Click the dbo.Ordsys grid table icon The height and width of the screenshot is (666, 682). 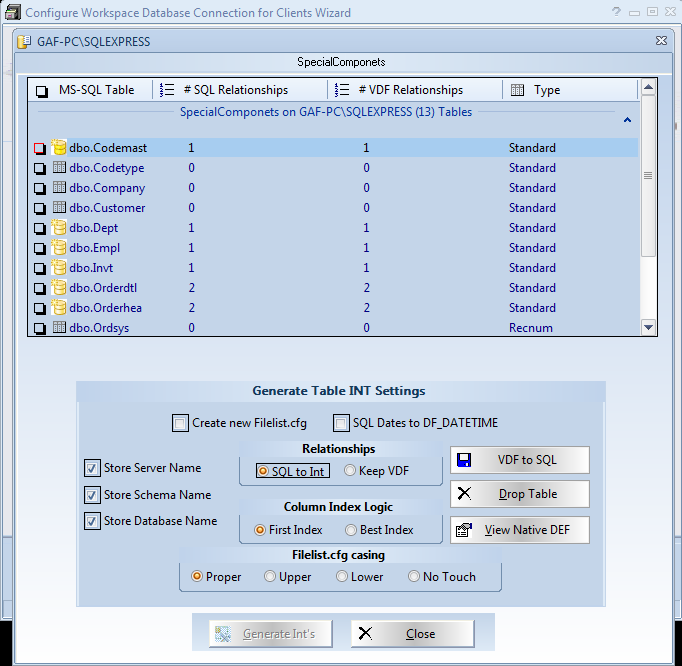click(59, 328)
